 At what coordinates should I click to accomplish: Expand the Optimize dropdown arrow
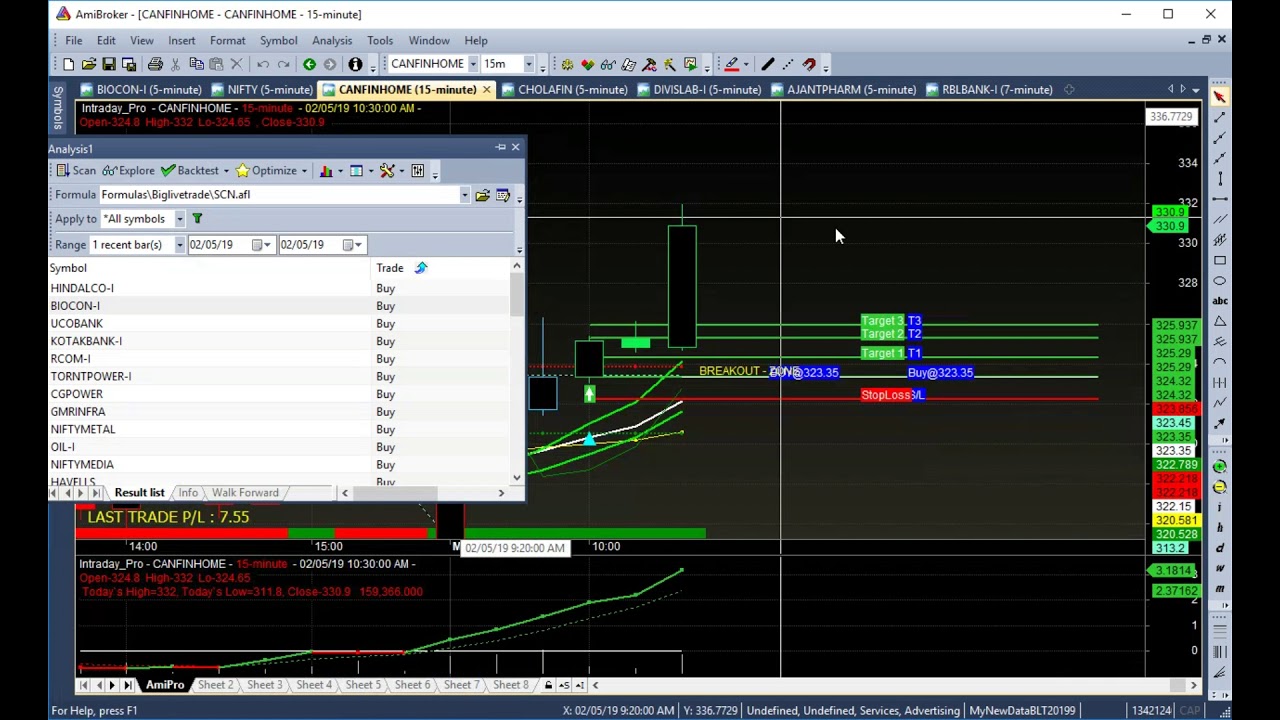[304, 171]
